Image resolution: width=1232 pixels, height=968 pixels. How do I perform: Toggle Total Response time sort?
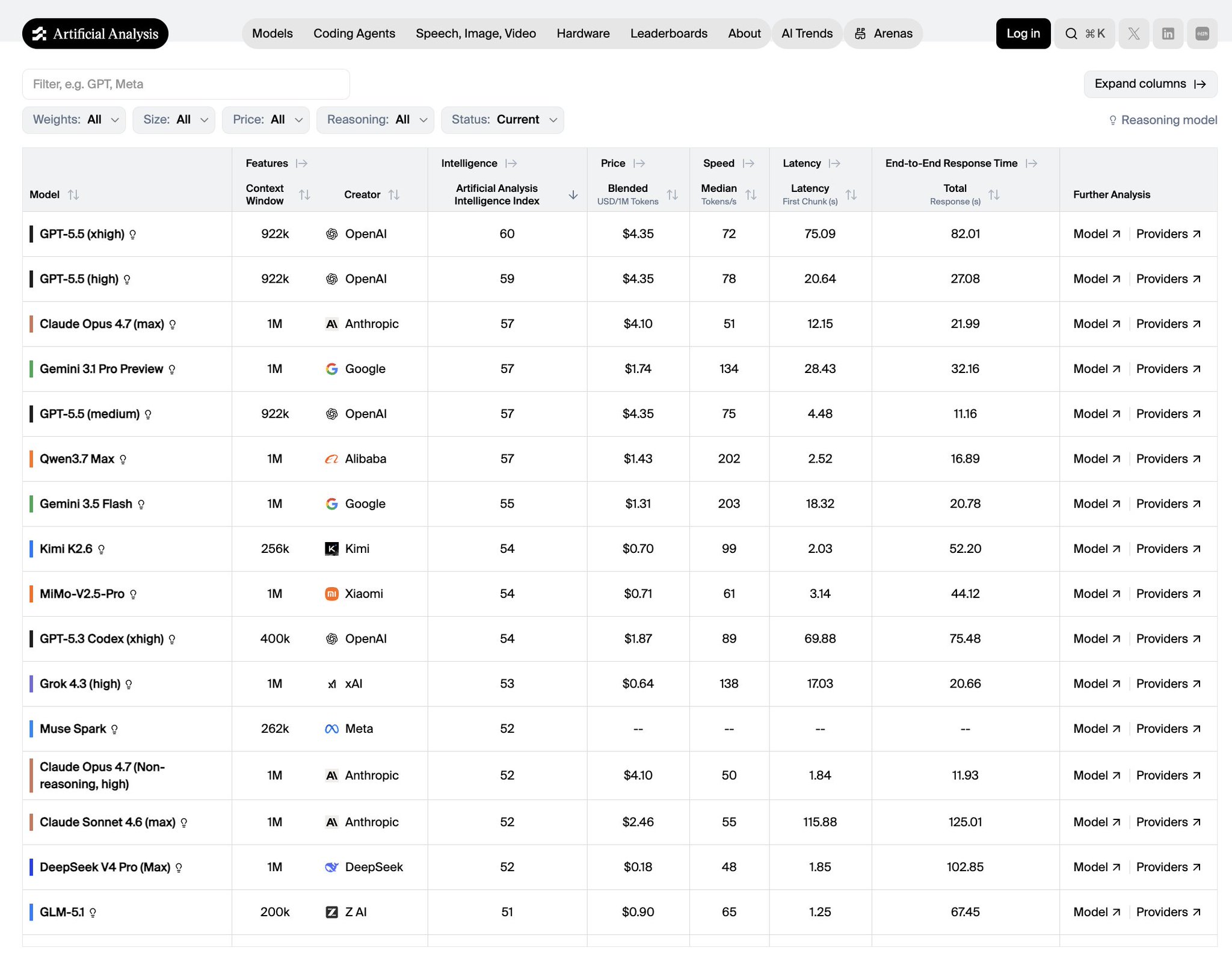coord(994,195)
